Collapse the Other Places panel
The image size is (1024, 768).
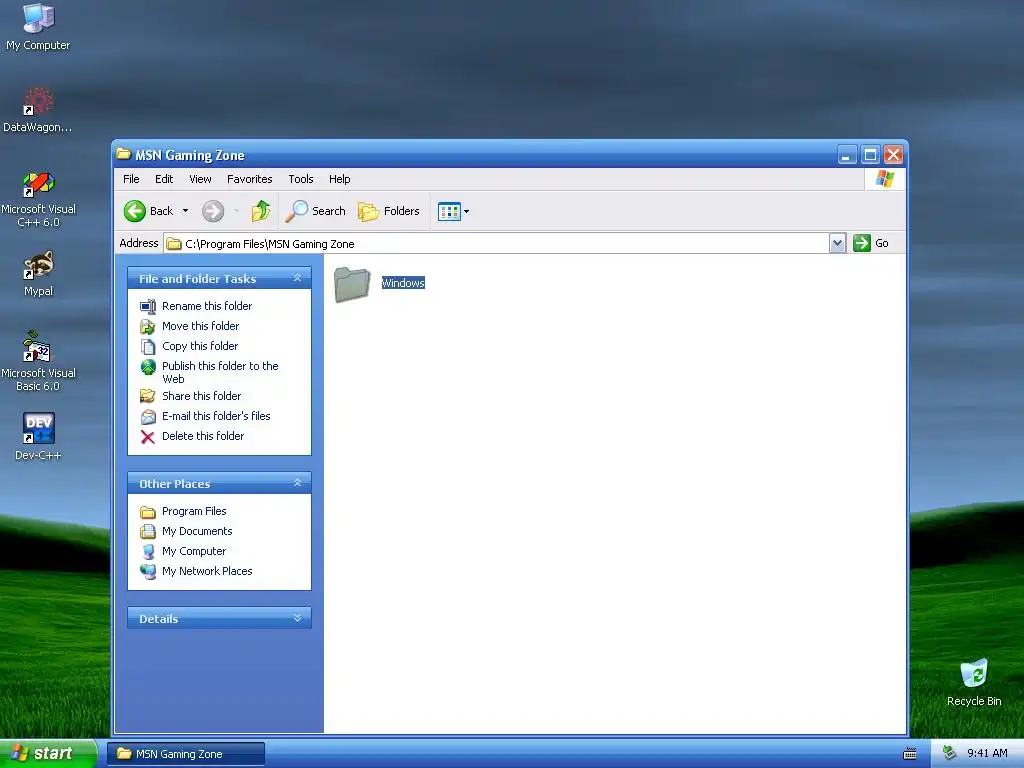[297, 483]
